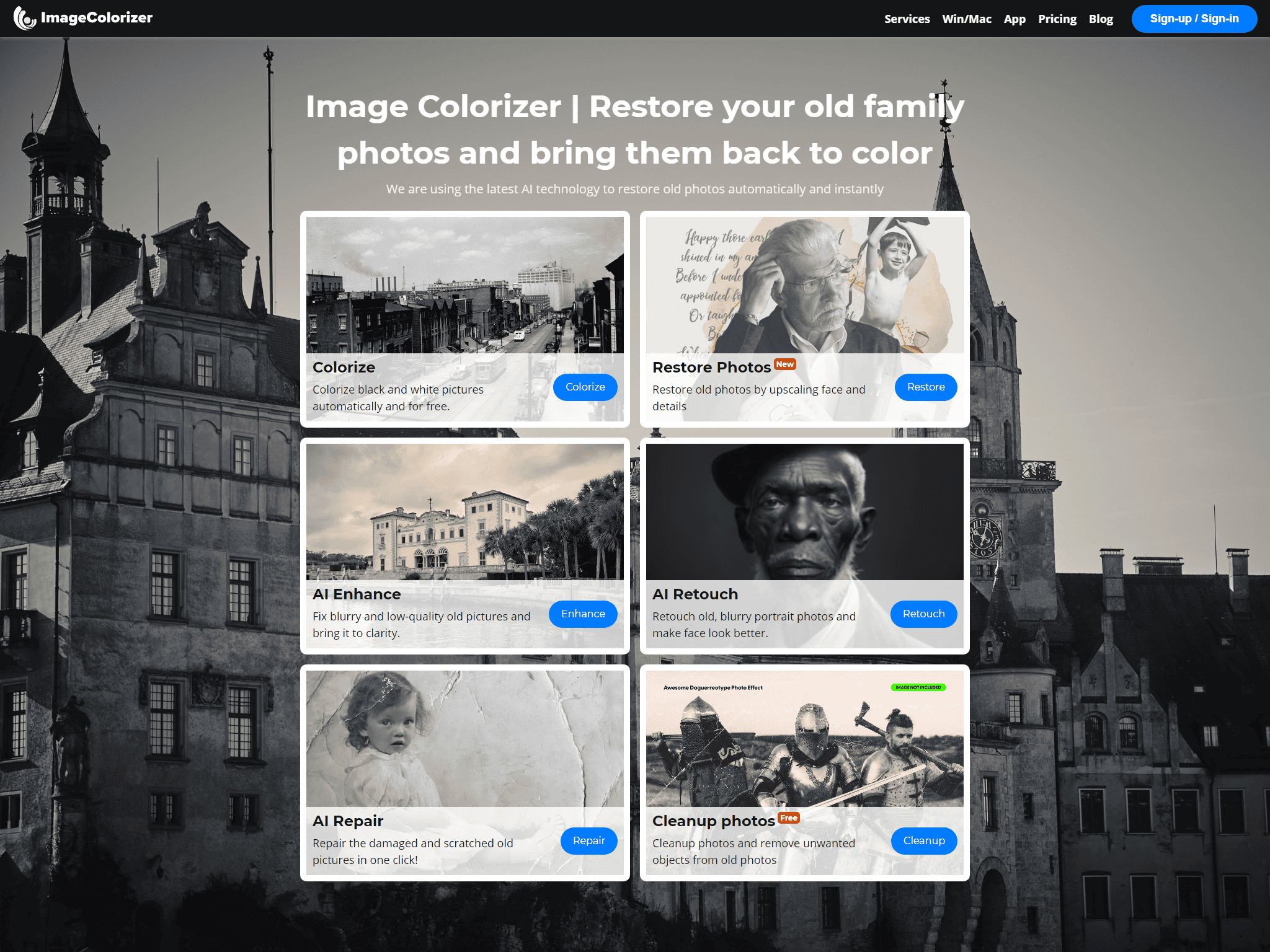This screenshot has width=1270, height=952.
Task: Click the Enhance button
Action: coord(583,614)
